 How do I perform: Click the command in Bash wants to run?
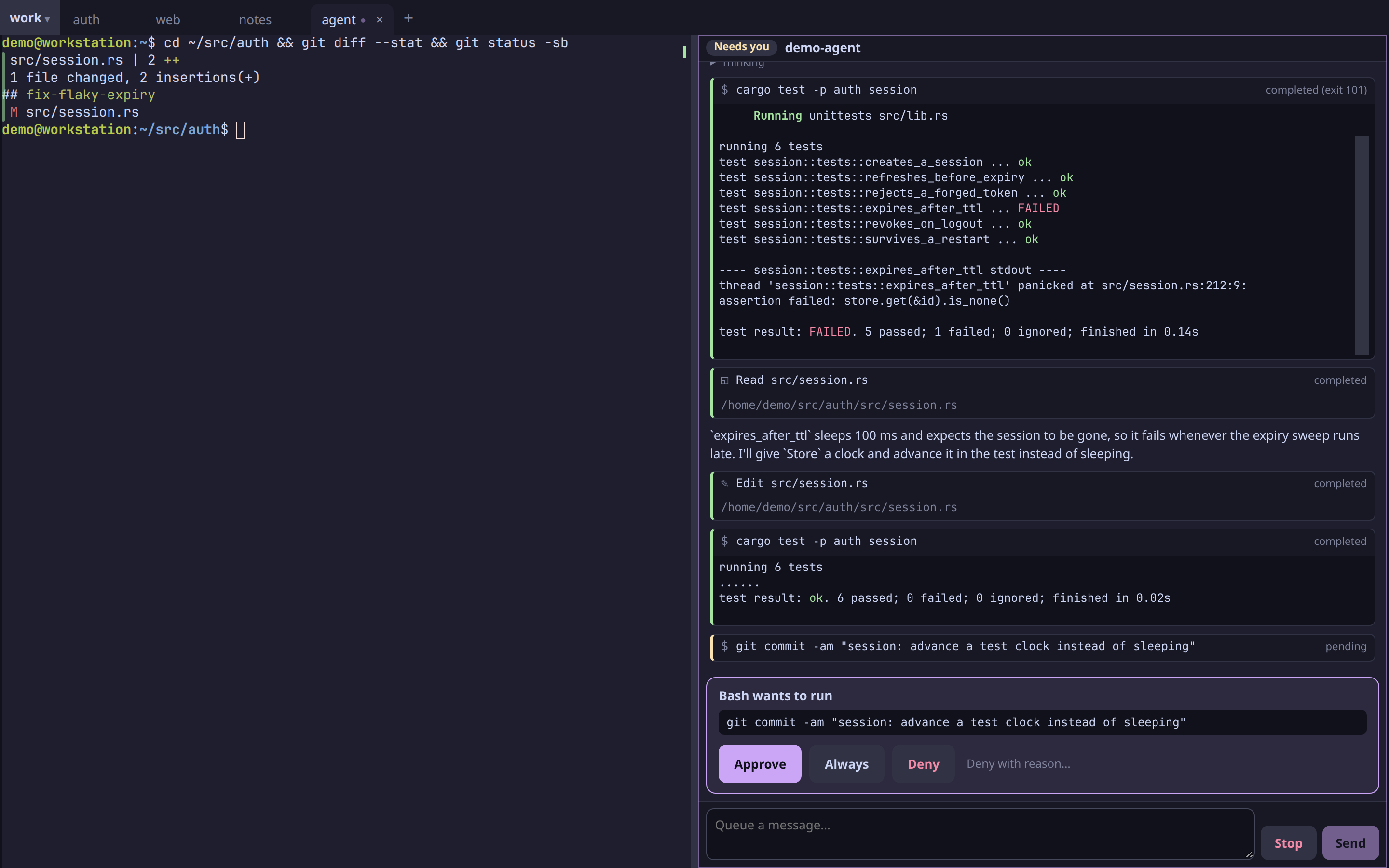point(1042,723)
